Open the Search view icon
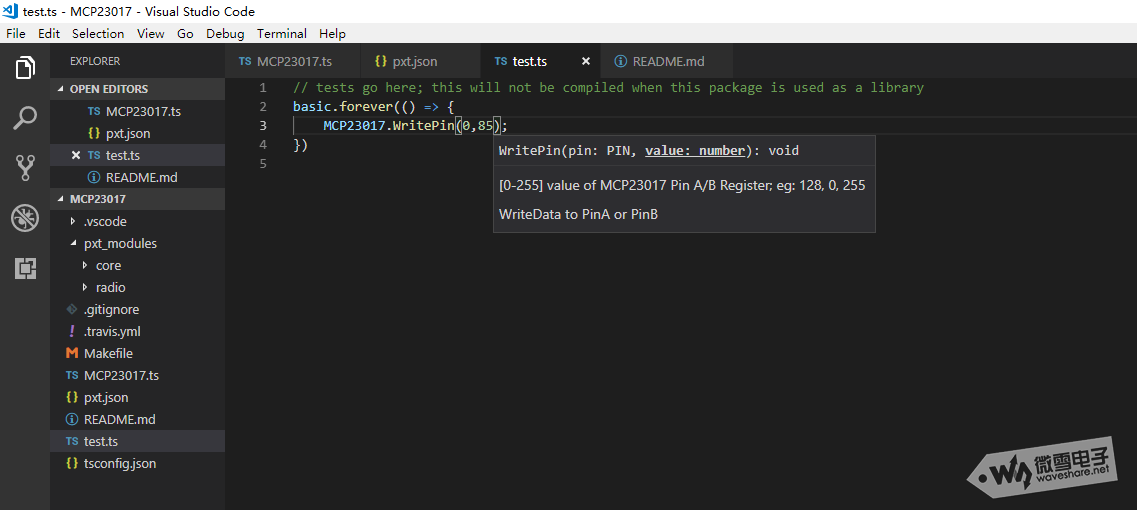1137x510 pixels. tap(25, 118)
